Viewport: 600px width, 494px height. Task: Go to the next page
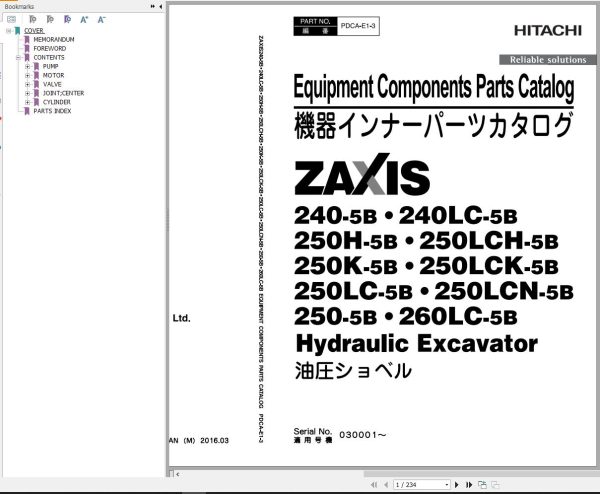tap(457, 485)
